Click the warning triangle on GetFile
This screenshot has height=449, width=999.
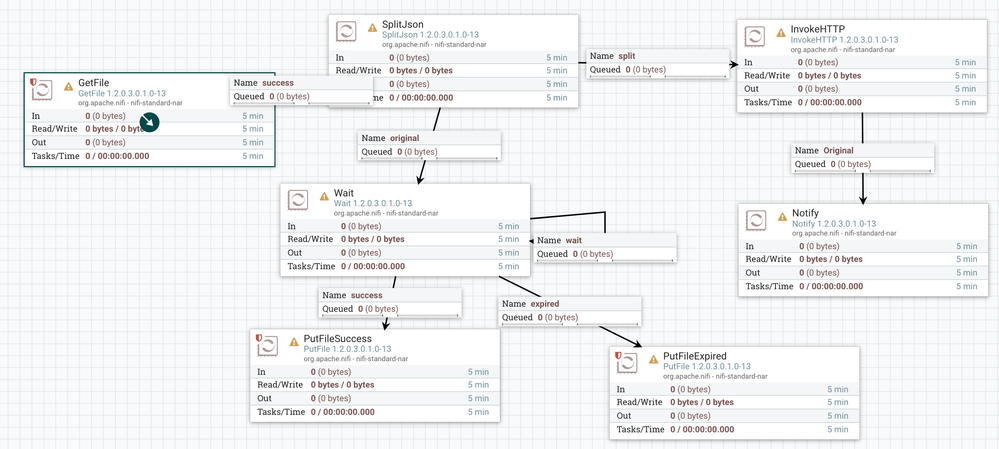tap(68, 86)
